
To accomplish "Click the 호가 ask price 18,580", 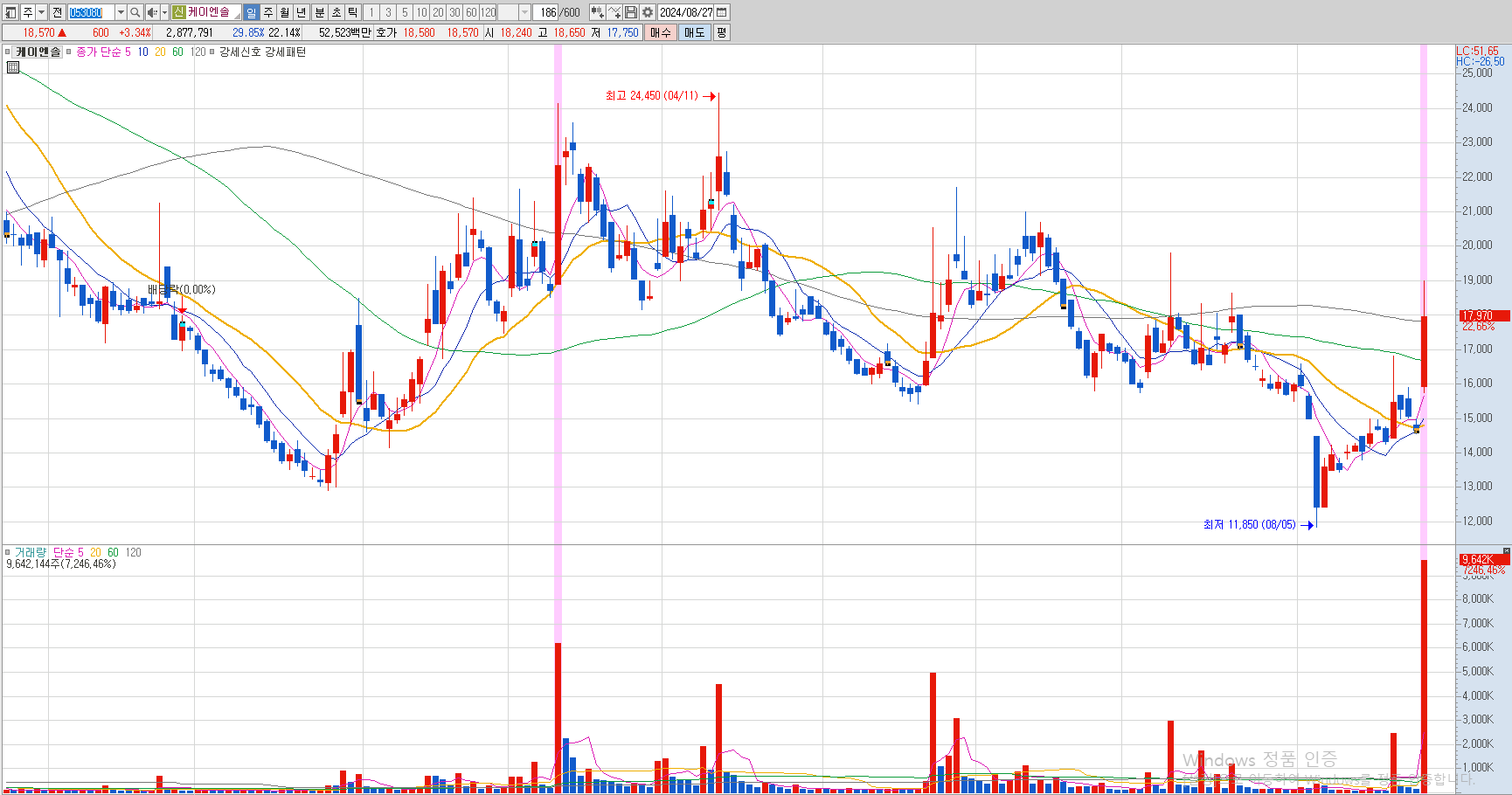I will pos(419,32).
